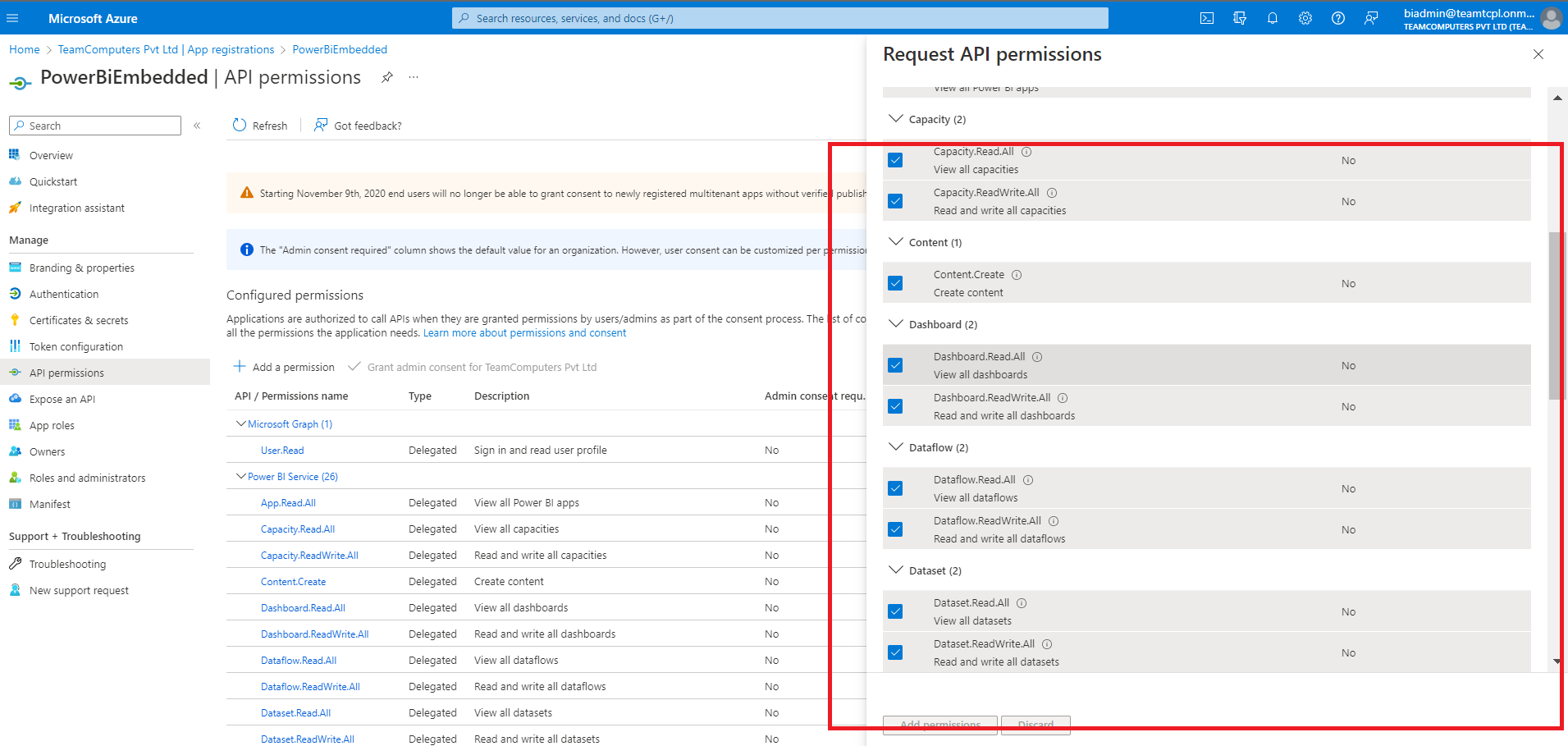Collapse the Dashboard (2) section
The width and height of the screenshot is (1568, 746).
pyautogui.click(x=896, y=324)
